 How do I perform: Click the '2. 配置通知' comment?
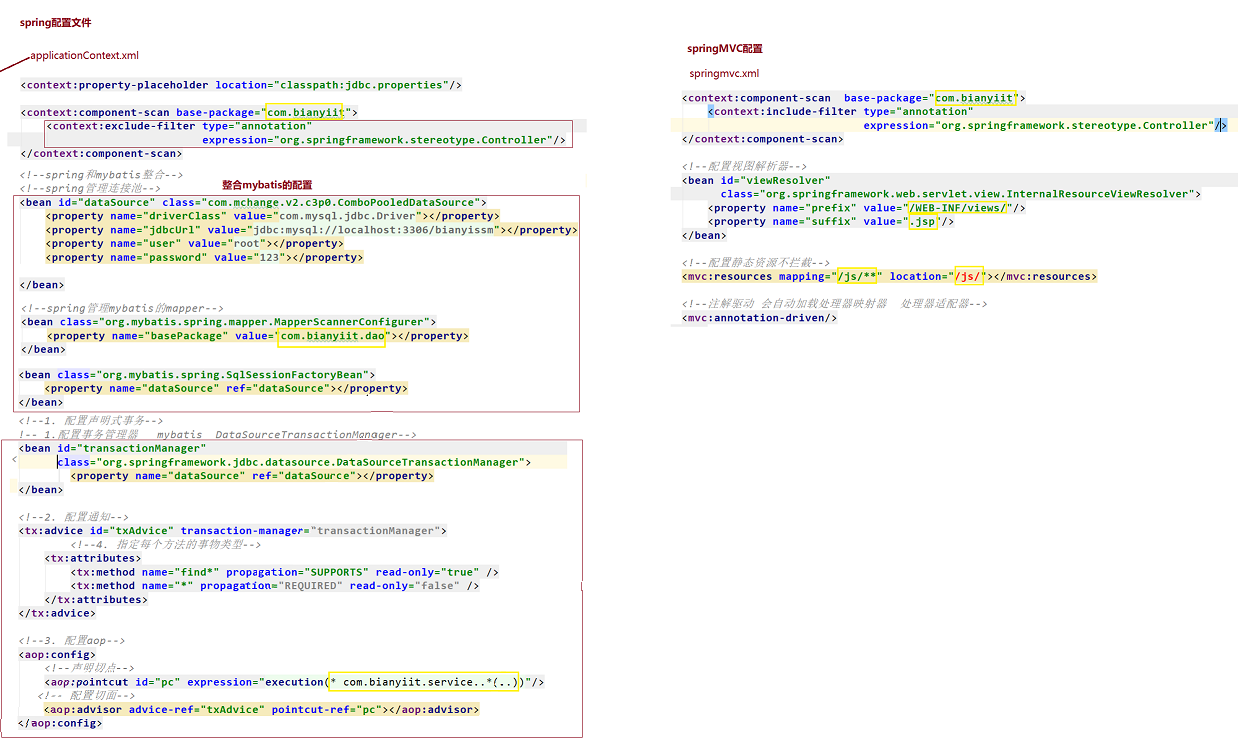pyautogui.click(x=73, y=517)
